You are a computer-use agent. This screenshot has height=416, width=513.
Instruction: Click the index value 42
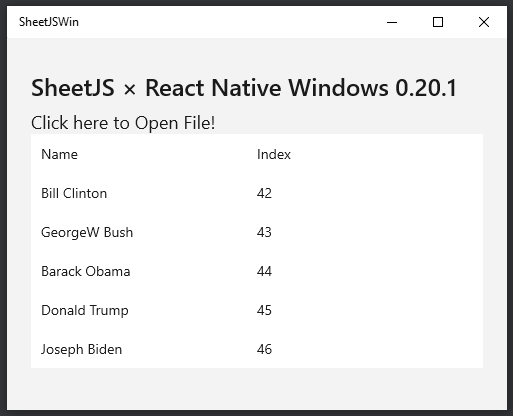[264, 193]
